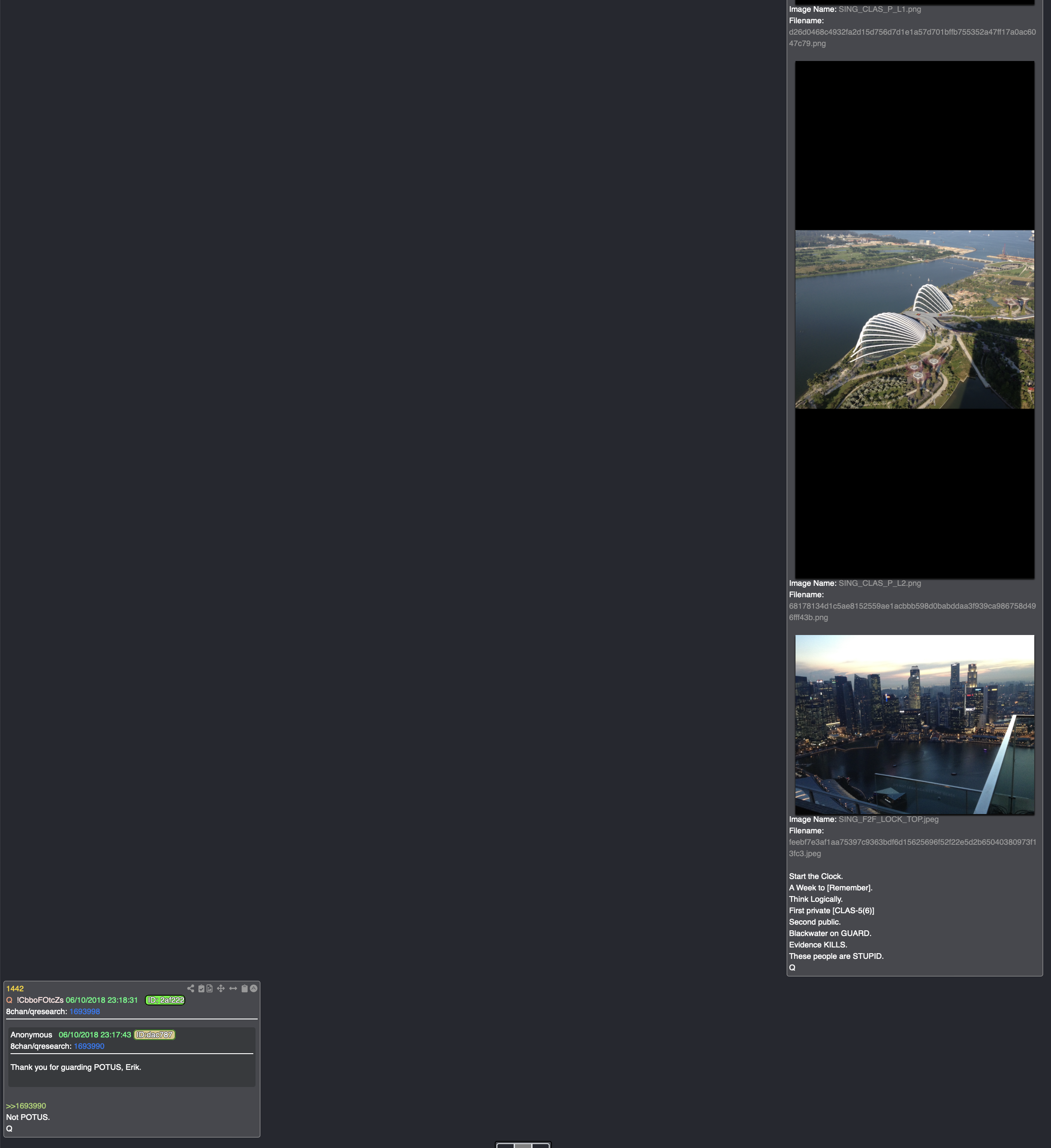Click the line 'Think Logically.'
Image resolution: width=1051 pixels, height=1148 pixels.
816,899
